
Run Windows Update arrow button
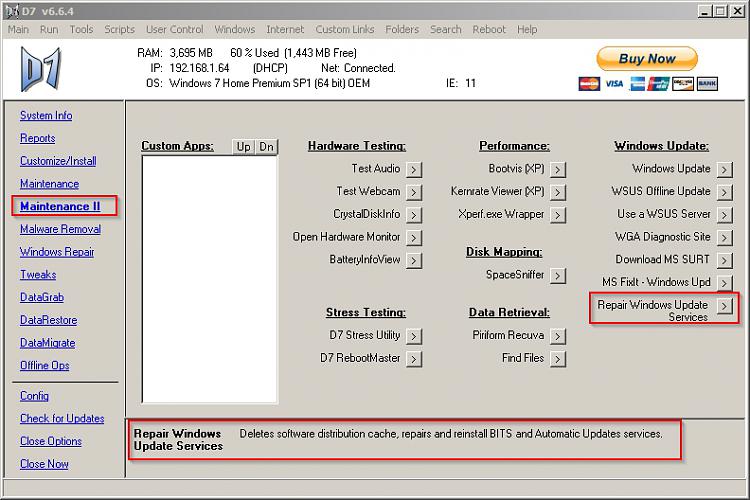coord(725,169)
